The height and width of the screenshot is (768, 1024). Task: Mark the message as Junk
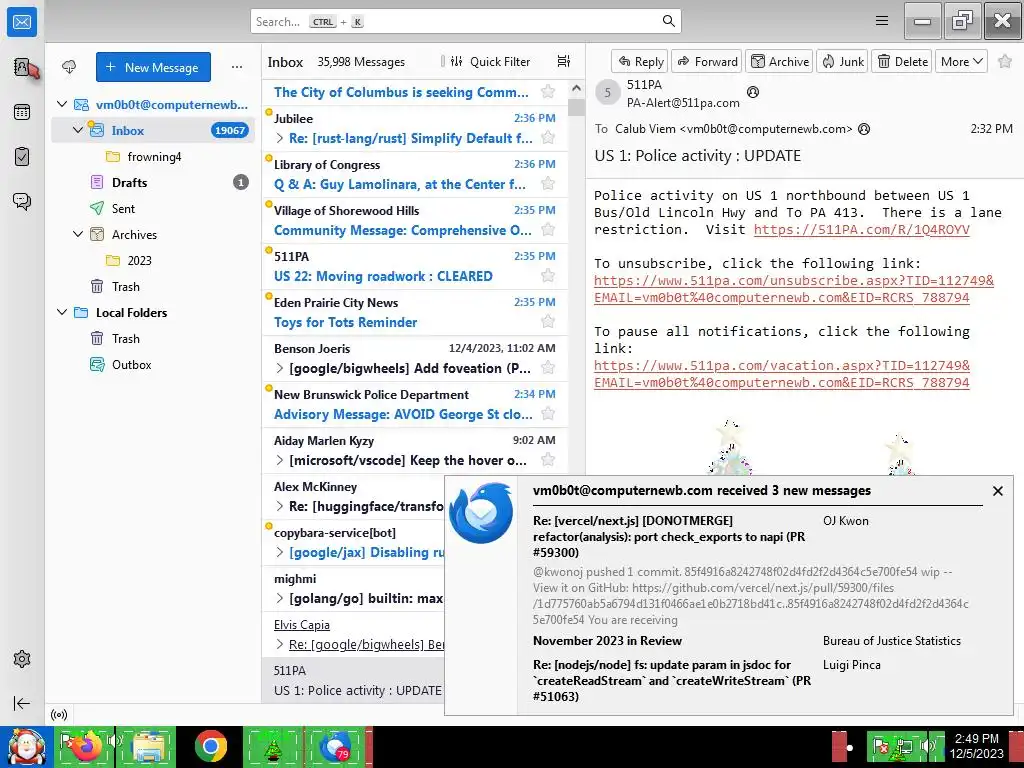click(842, 61)
